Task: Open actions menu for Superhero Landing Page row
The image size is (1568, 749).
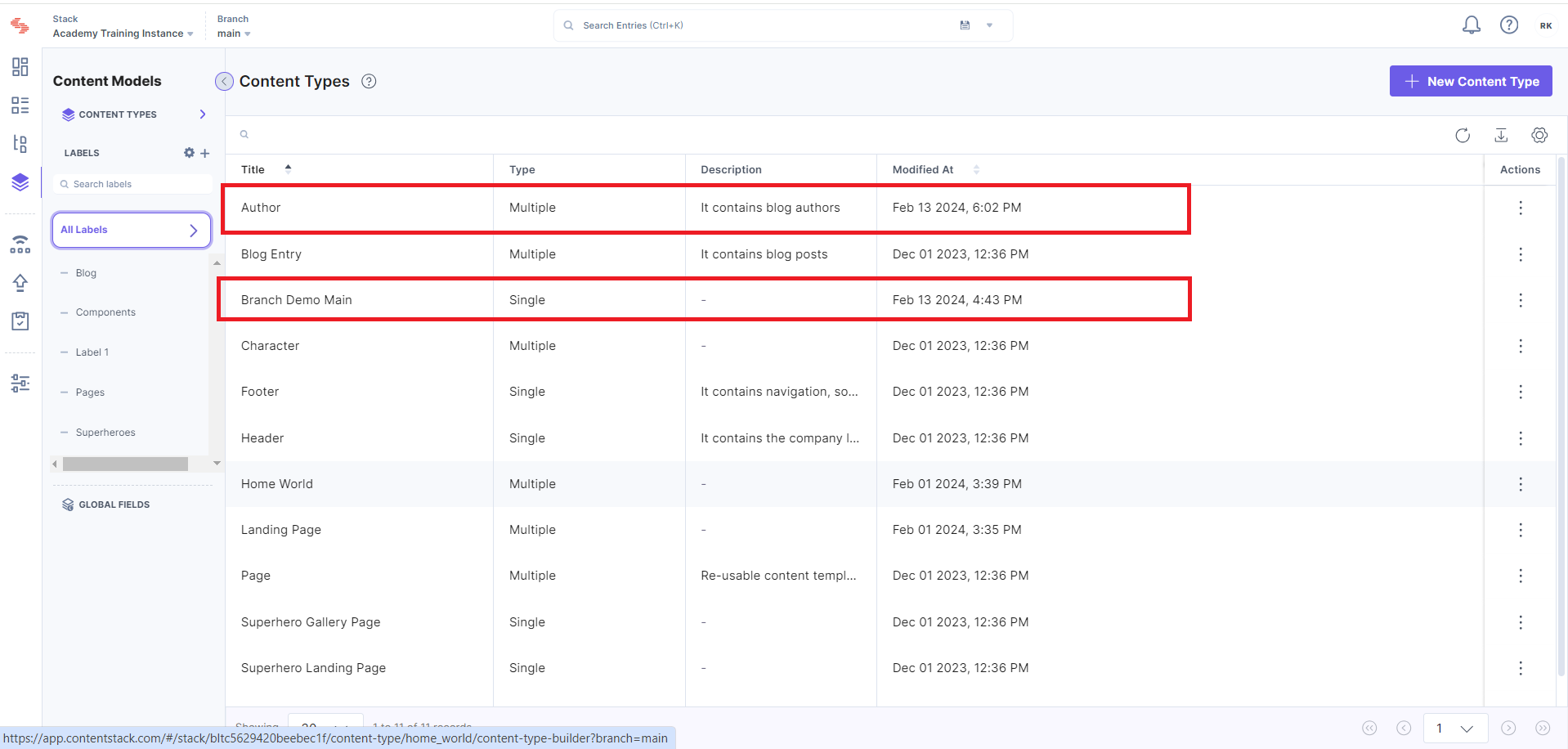Action: pos(1521,668)
